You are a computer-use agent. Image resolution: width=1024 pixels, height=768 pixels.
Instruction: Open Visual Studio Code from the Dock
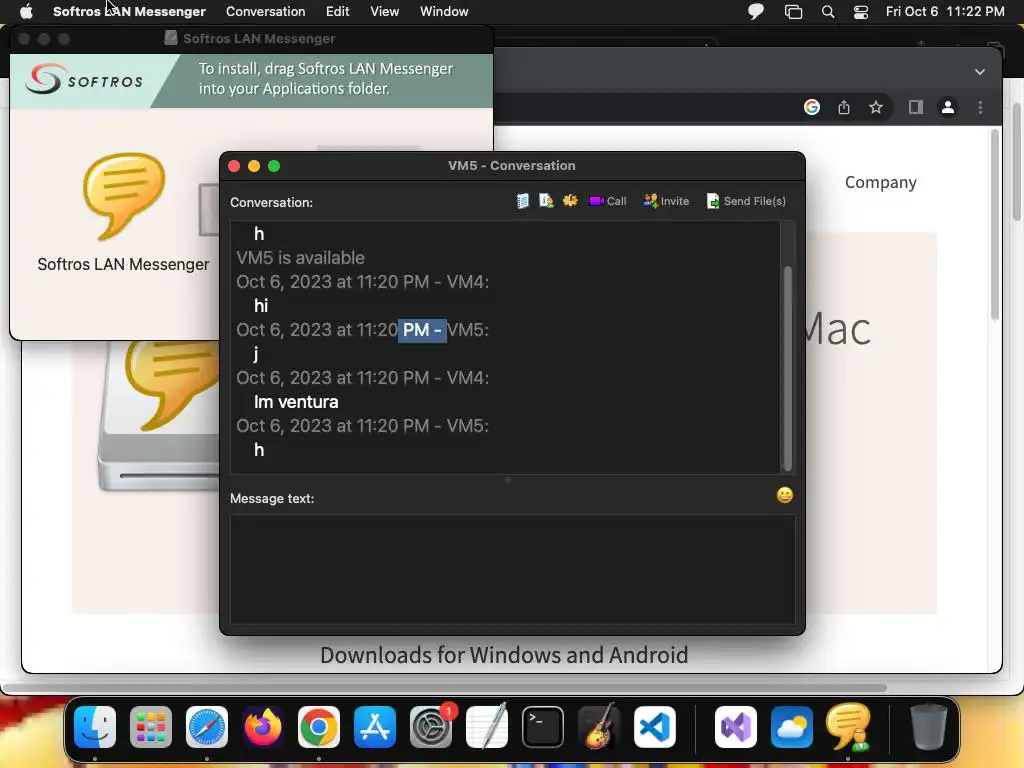[654, 727]
